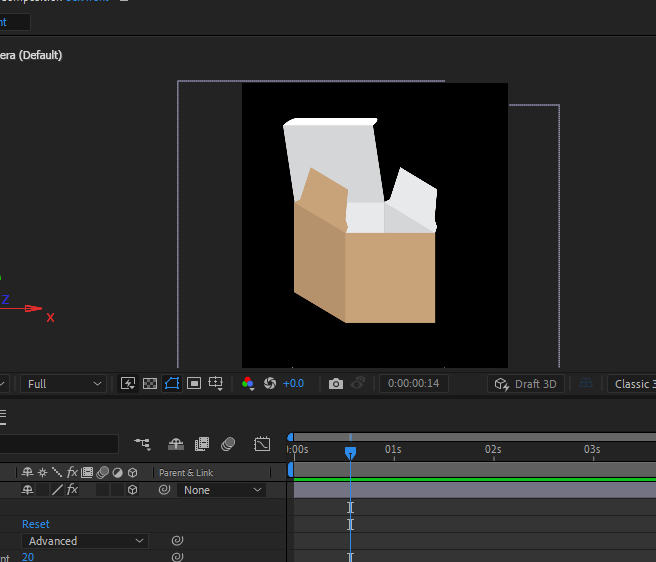Toggle the 3D ground plane icon
Viewport: 656px width, 562px height.
click(586, 383)
